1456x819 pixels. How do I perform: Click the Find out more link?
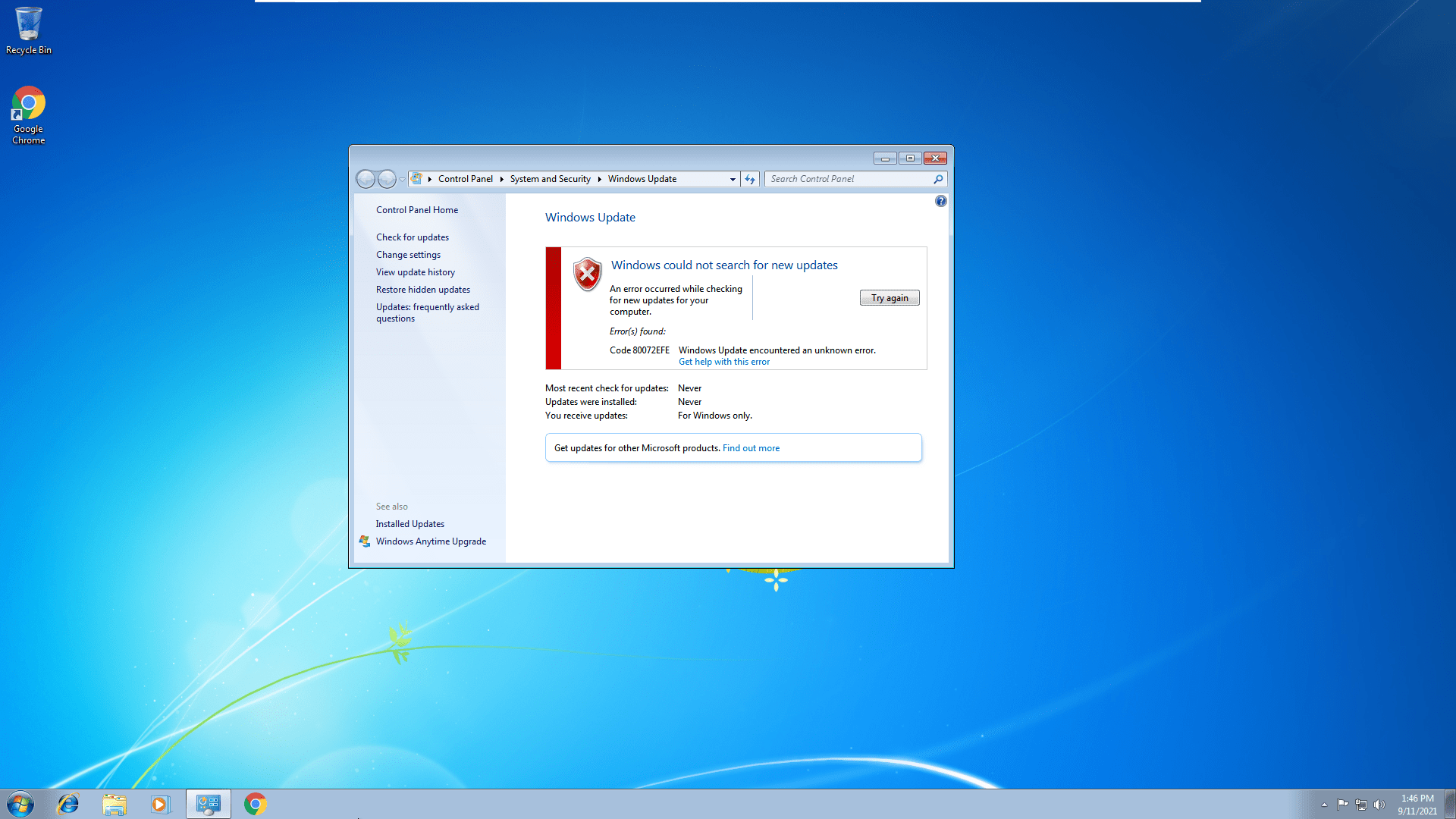(x=751, y=448)
